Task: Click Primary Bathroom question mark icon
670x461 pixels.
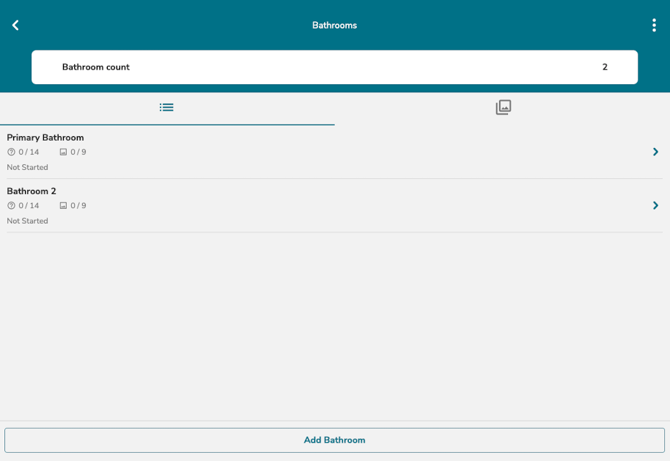Action: [11, 152]
